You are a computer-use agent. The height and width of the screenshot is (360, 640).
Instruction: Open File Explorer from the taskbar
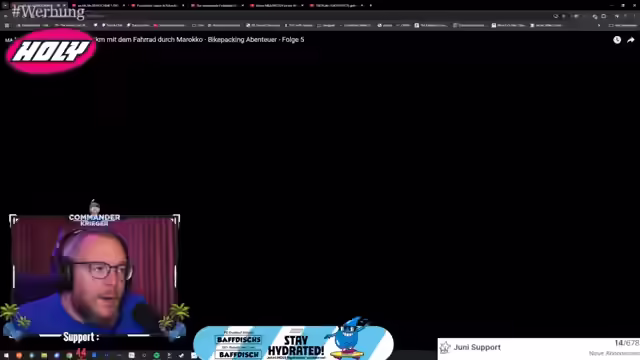44,356
